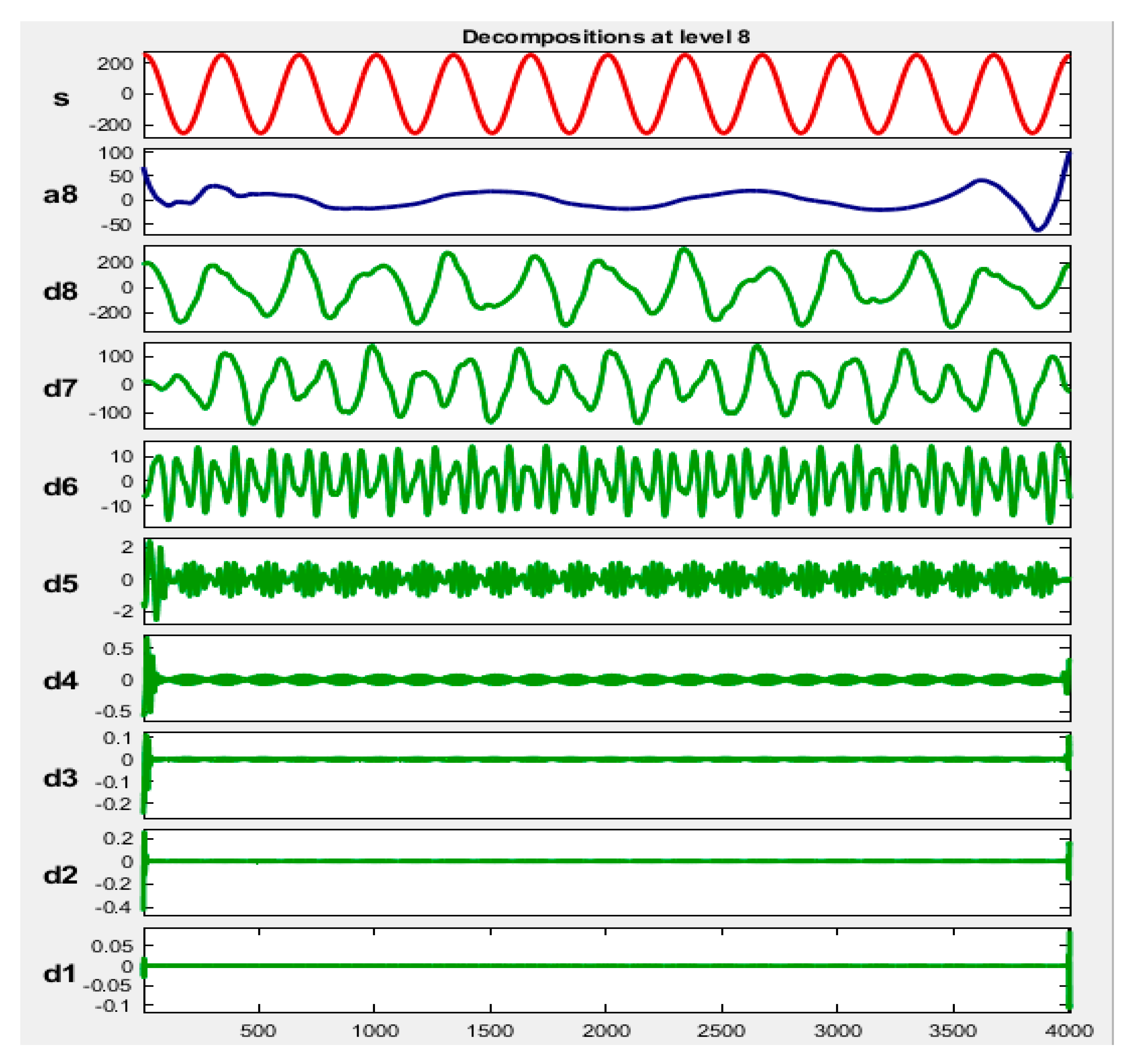Click the blue a8 approximation plot
Viewport: 1133px width, 1064px height.
tap(607, 191)
